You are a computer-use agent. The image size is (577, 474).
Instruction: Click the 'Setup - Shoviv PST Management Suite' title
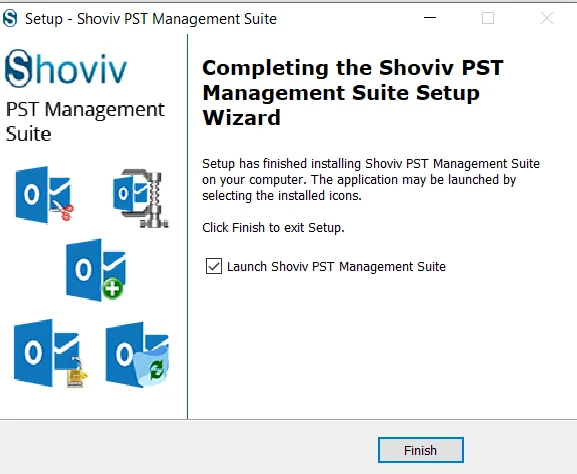[151, 19]
